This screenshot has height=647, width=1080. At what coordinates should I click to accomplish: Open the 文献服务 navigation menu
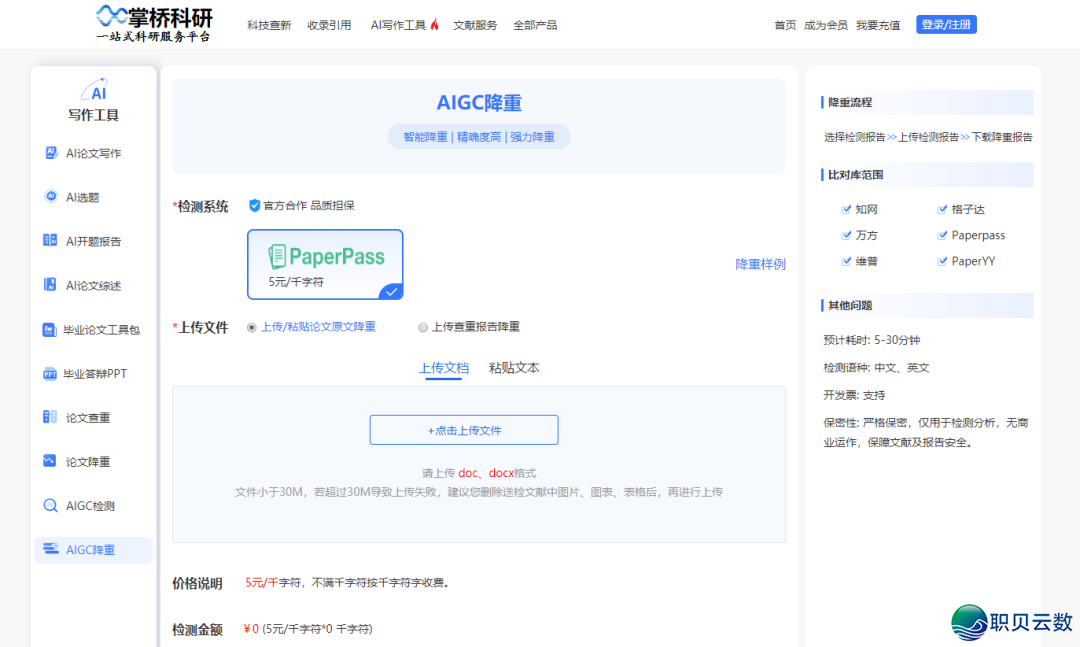475,25
